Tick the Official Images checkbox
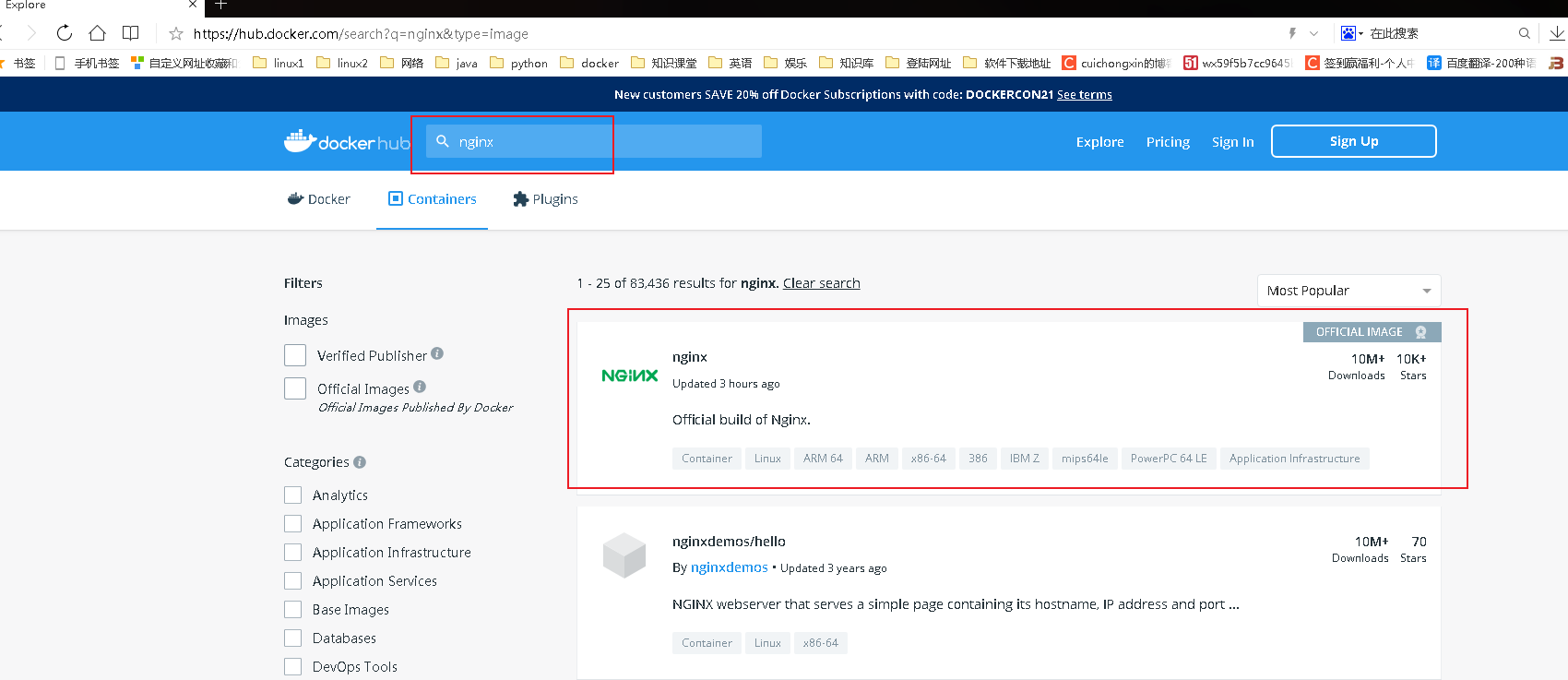Image resolution: width=1568 pixels, height=680 pixels. click(295, 388)
